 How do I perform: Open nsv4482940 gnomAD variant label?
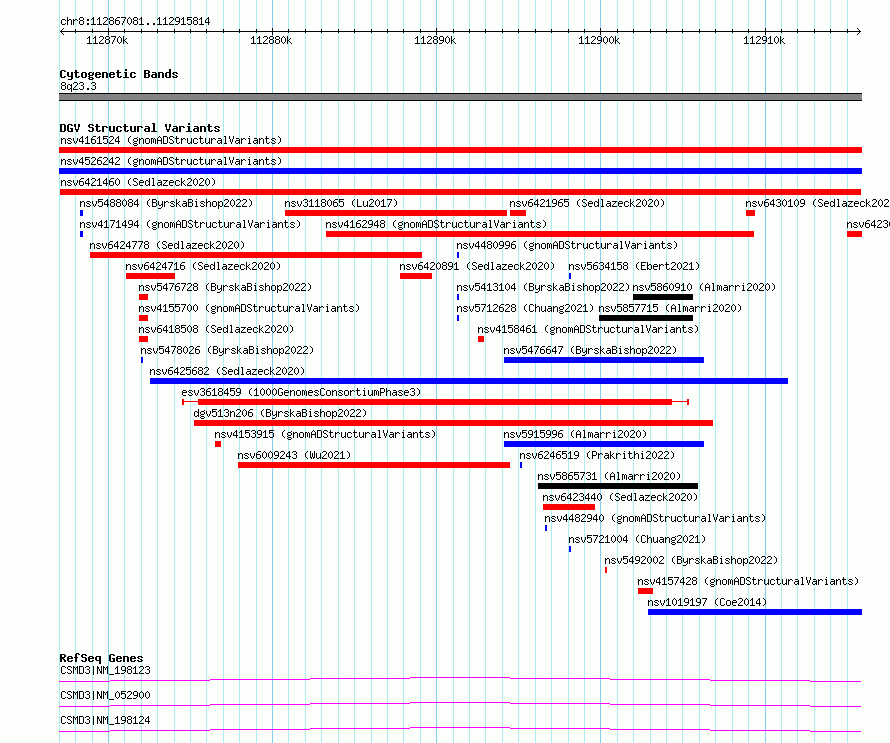(655, 518)
